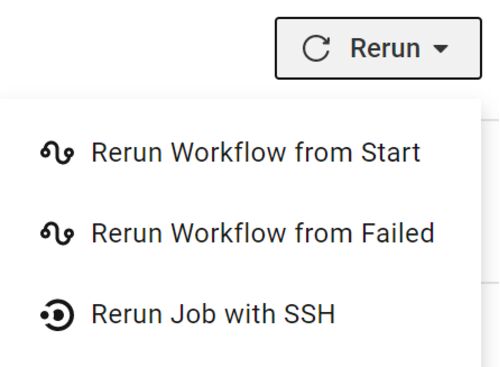Viewport: 500px width, 367px height.
Task: Click workflow icon beside Rerun Workflow from Start
Action: coord(57,153)
